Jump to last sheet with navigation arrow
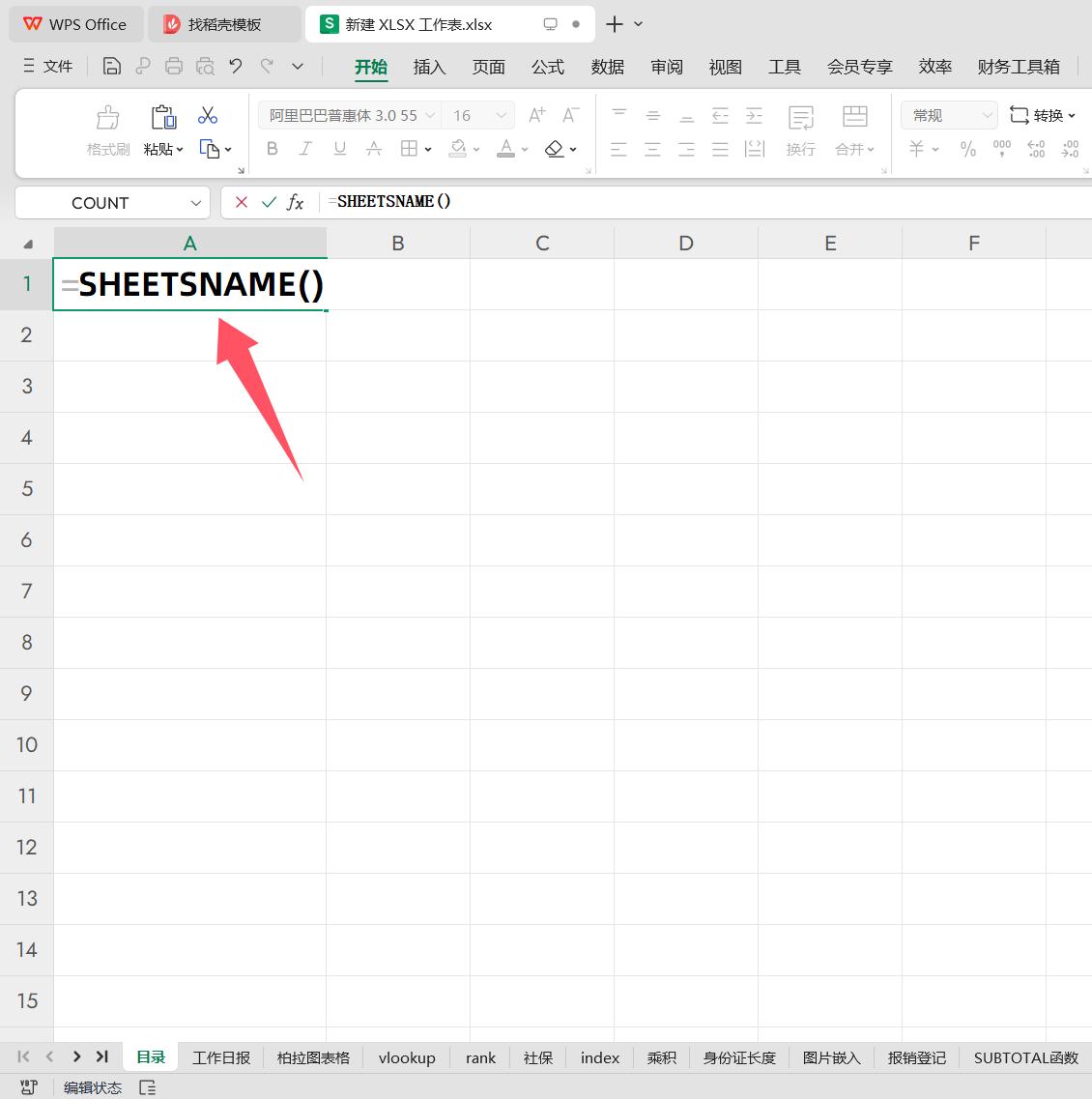Viewport: 1092px width, 1099px height. point(102,1056)
